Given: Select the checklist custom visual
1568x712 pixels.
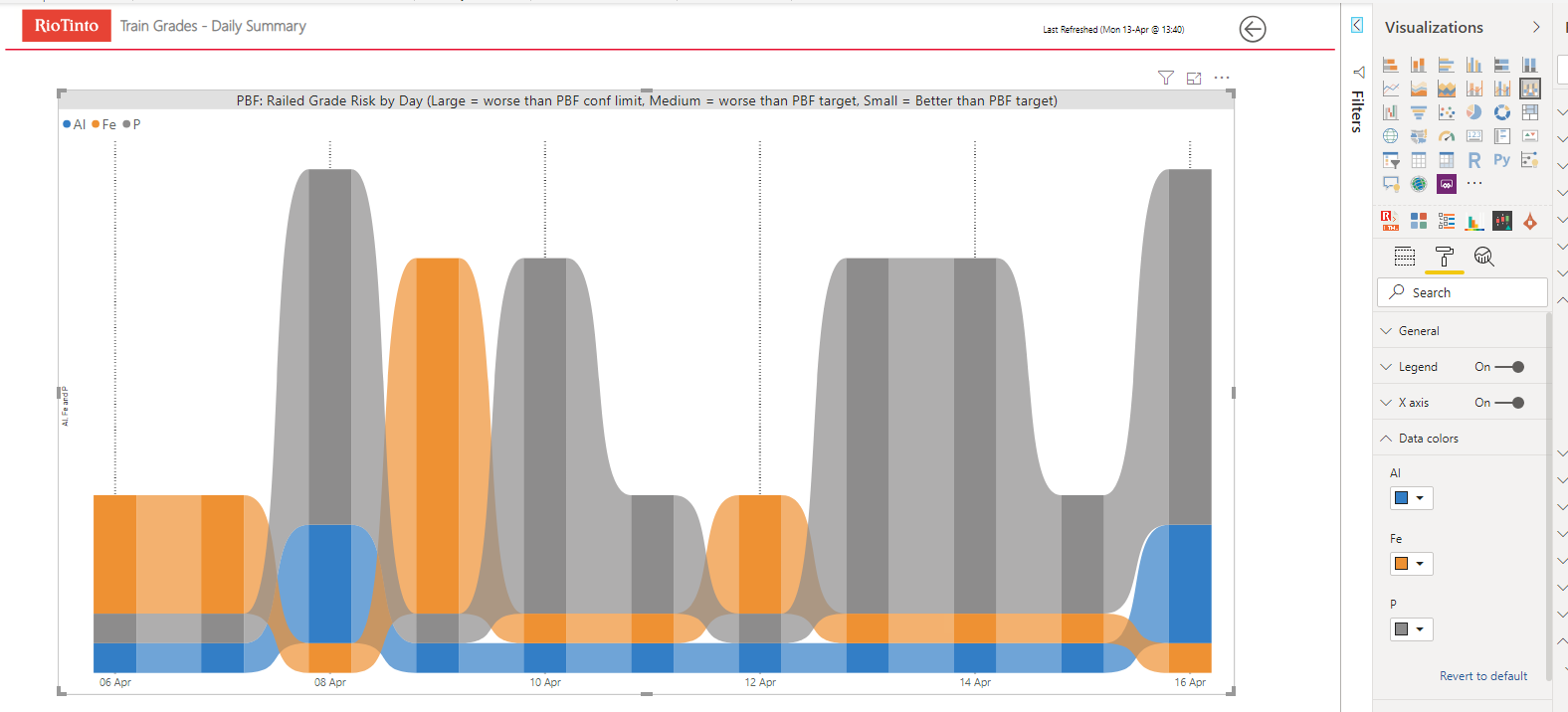Looking at the screenshot, I should coord(1447,221).
